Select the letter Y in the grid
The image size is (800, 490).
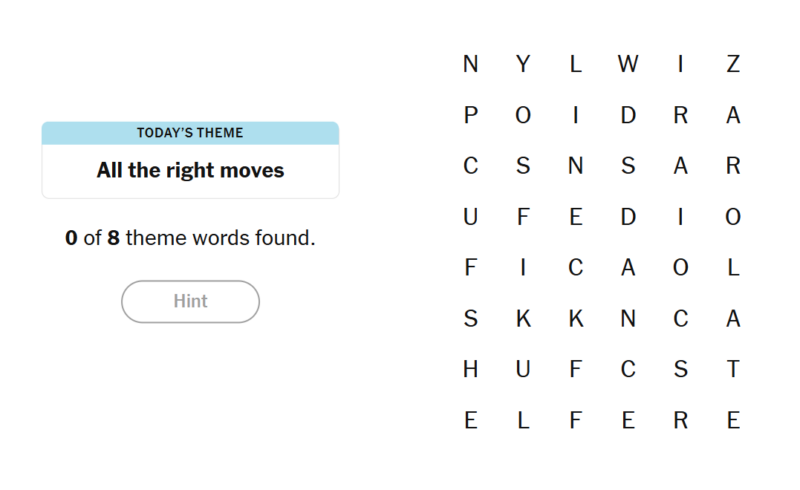click(523, 64)
